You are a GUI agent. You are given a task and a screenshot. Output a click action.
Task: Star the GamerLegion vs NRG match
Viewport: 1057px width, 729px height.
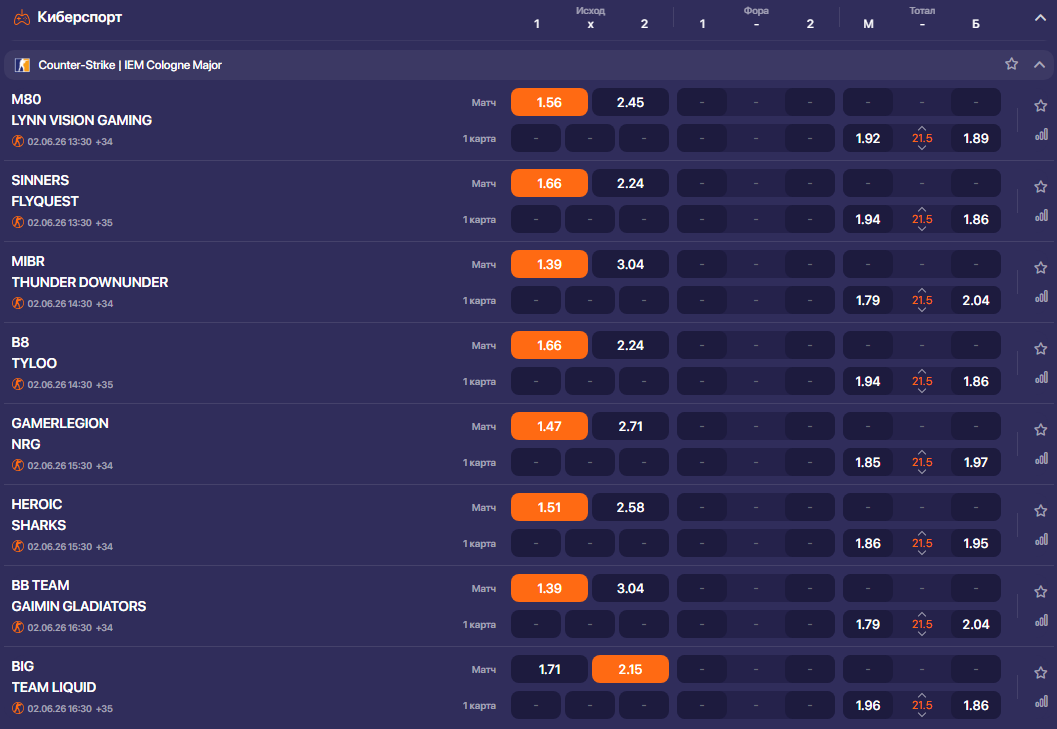[x=1040, y=429]
